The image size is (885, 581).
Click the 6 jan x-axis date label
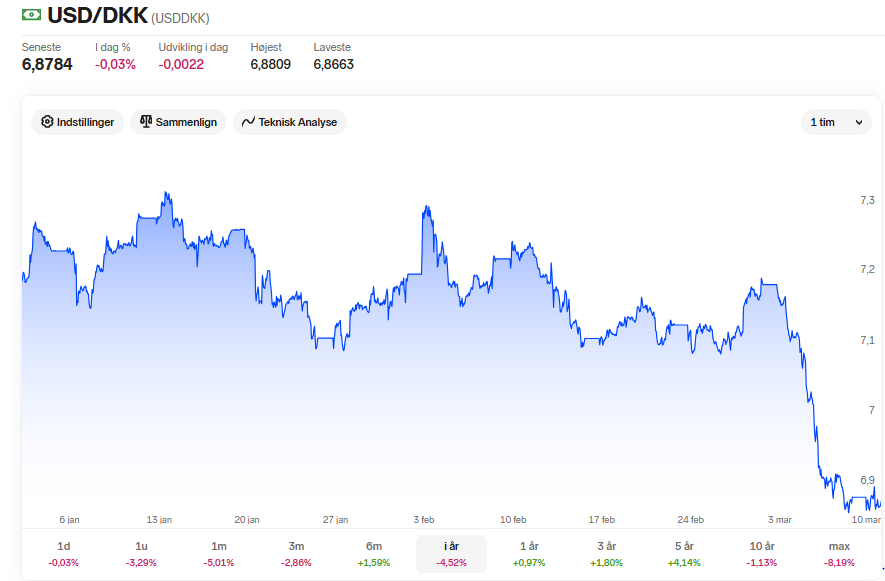tap(69, 519)
